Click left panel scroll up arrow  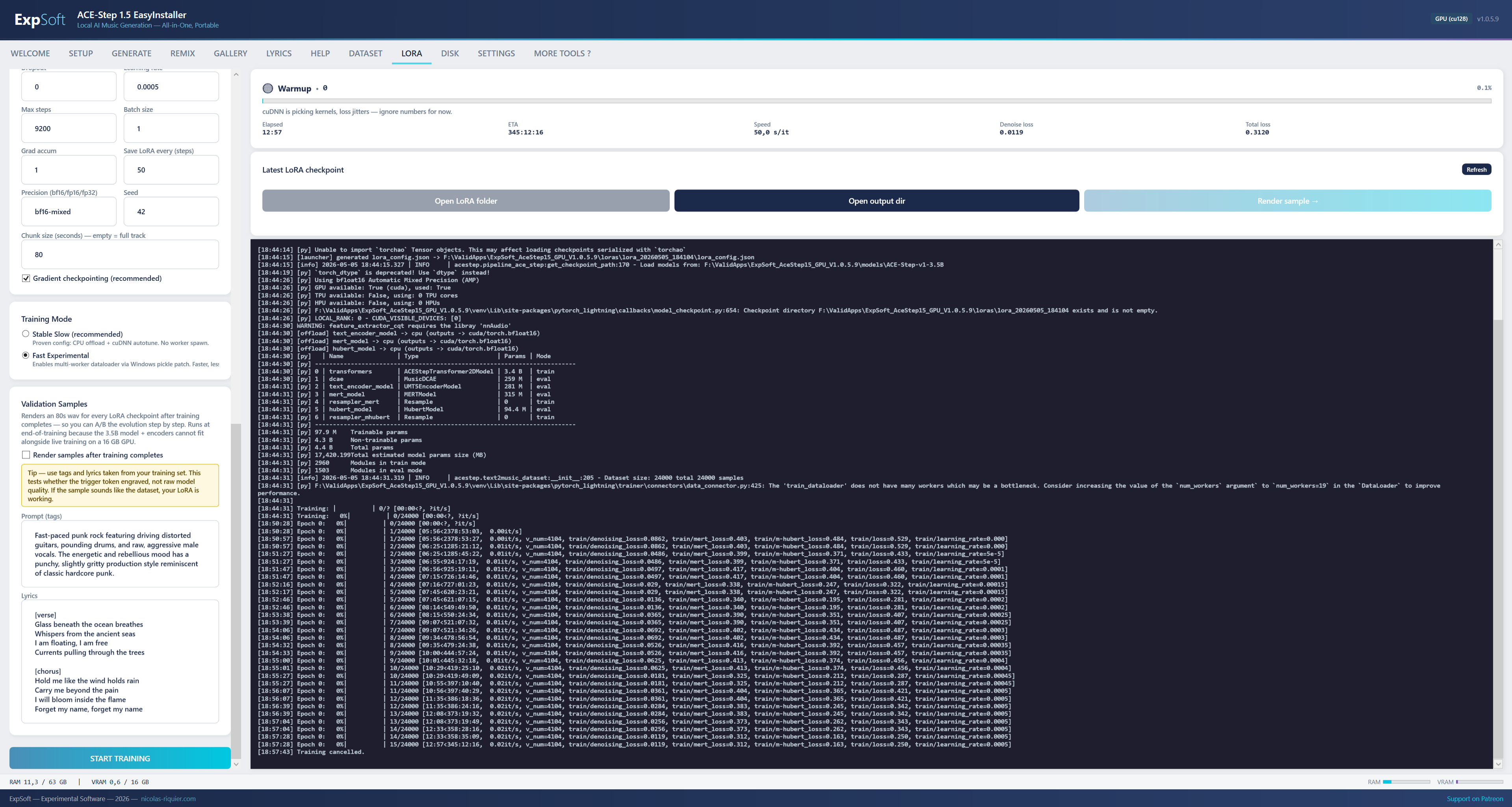(x=236, y=74)
